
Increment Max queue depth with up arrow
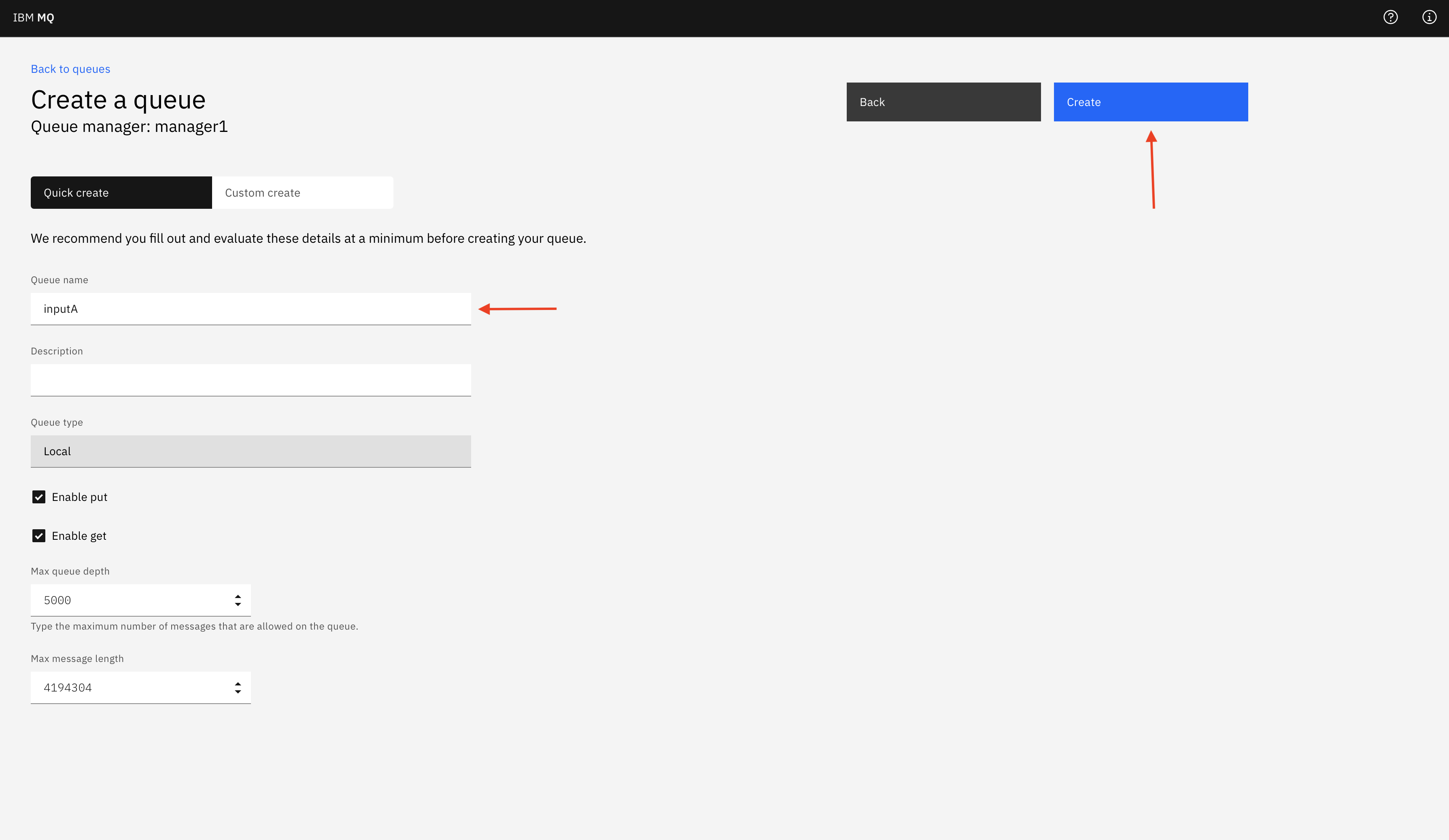coord(238,596)
